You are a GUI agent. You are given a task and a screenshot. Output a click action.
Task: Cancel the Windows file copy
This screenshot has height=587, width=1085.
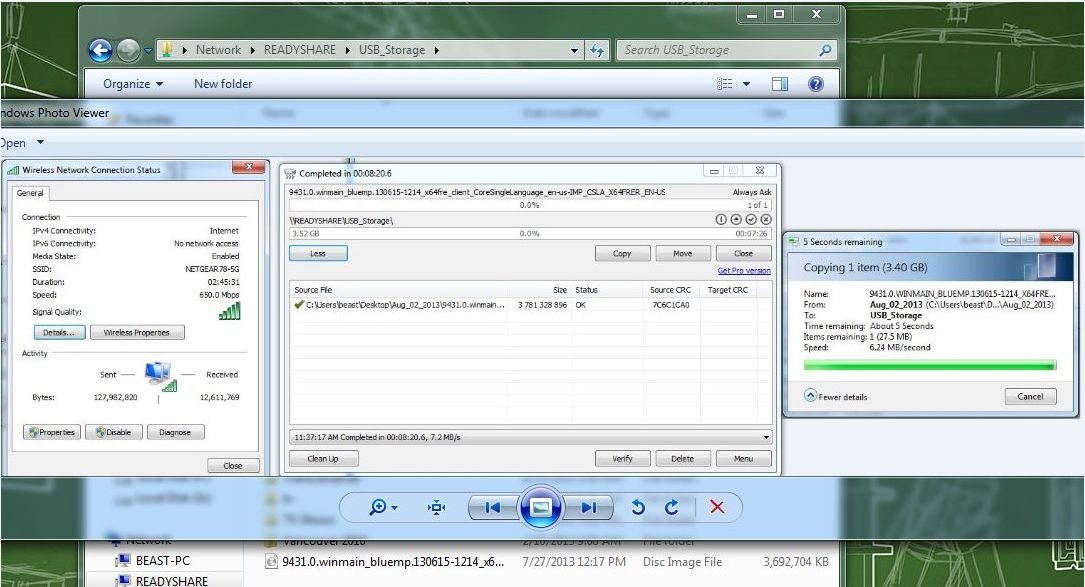tap(1030, 397)
